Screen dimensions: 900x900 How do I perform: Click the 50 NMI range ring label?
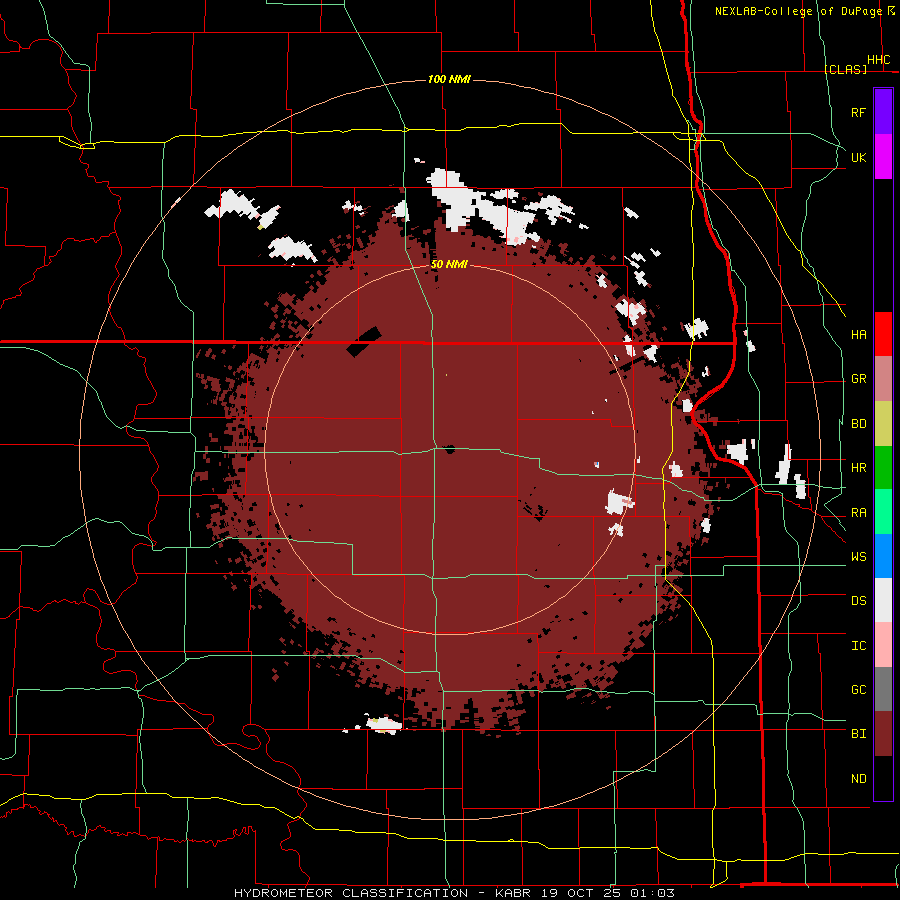(449, 265)
